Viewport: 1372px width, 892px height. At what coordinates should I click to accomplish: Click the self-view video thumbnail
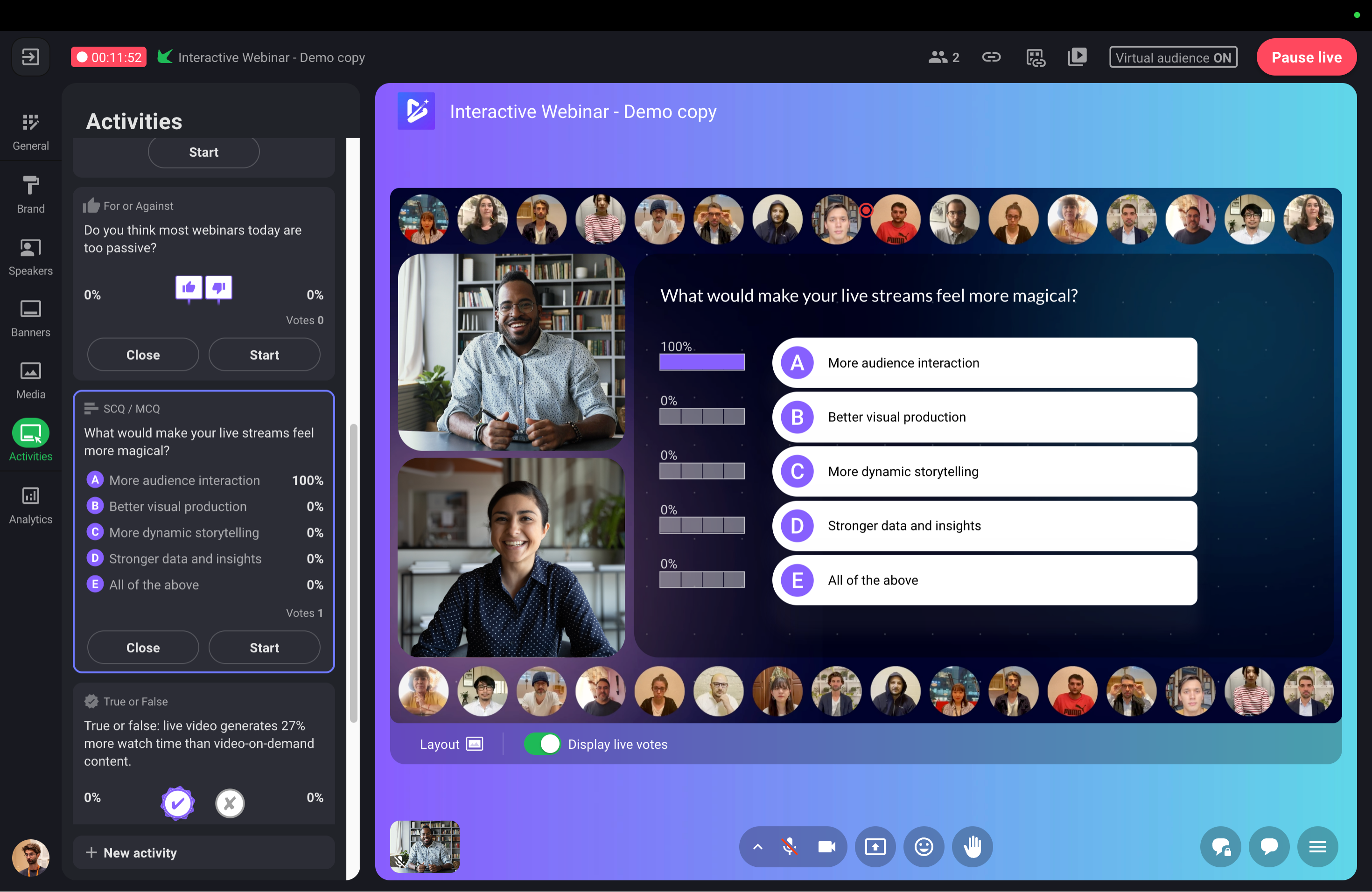click(x=425, y=846)
